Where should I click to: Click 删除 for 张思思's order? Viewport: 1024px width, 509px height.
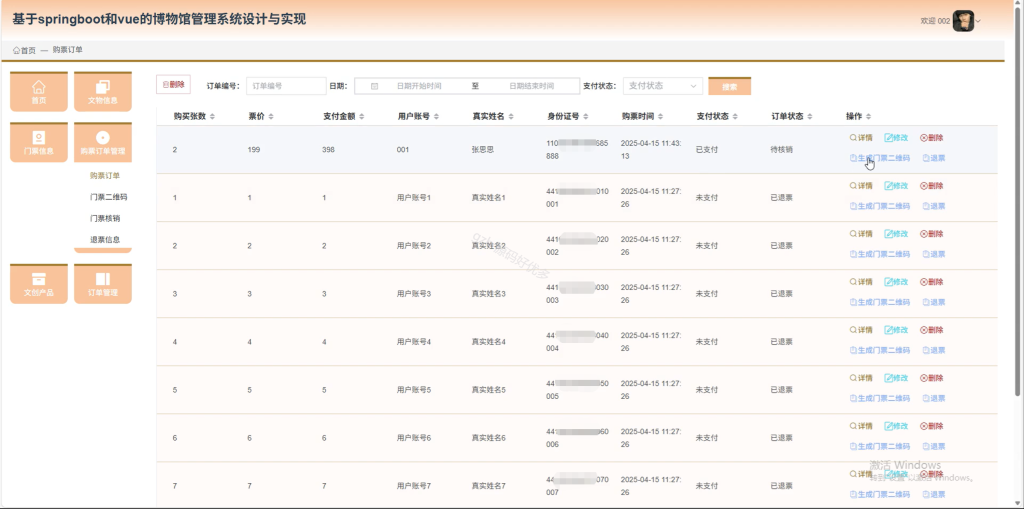931,138
